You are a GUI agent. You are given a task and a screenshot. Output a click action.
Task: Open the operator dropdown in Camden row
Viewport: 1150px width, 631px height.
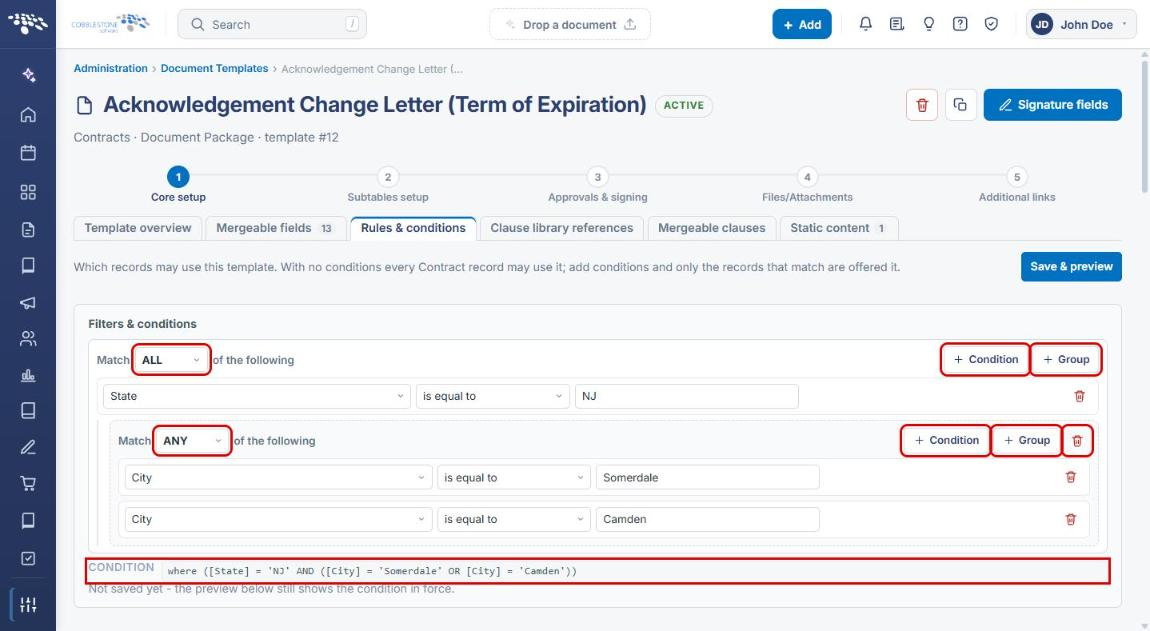tap(514, 519)
